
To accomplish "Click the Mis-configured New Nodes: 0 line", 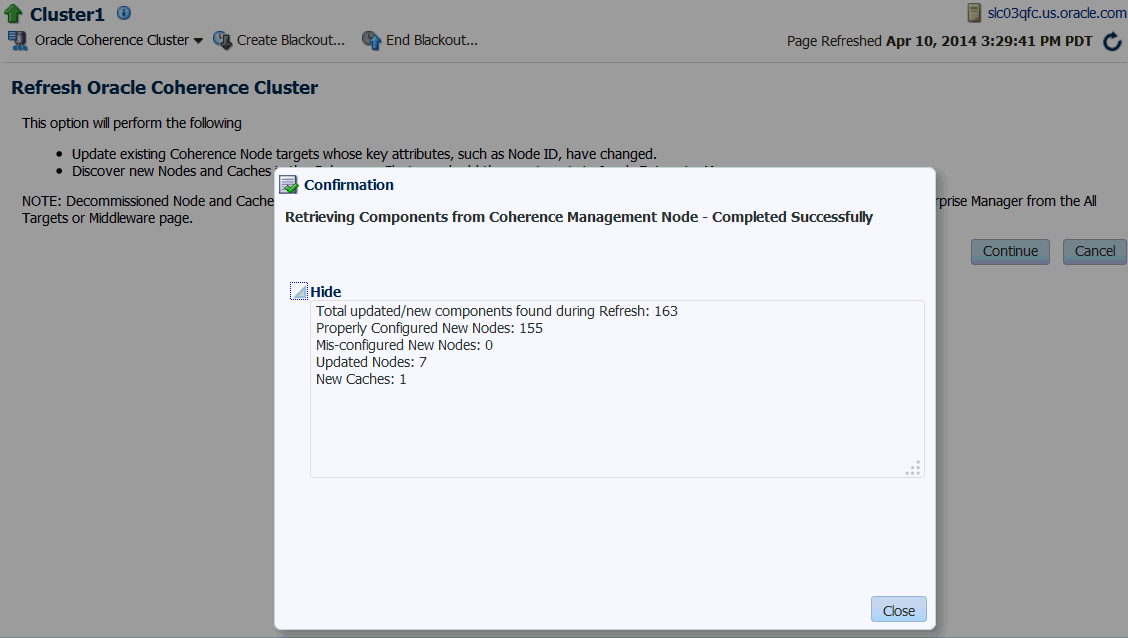I will 404,345.
